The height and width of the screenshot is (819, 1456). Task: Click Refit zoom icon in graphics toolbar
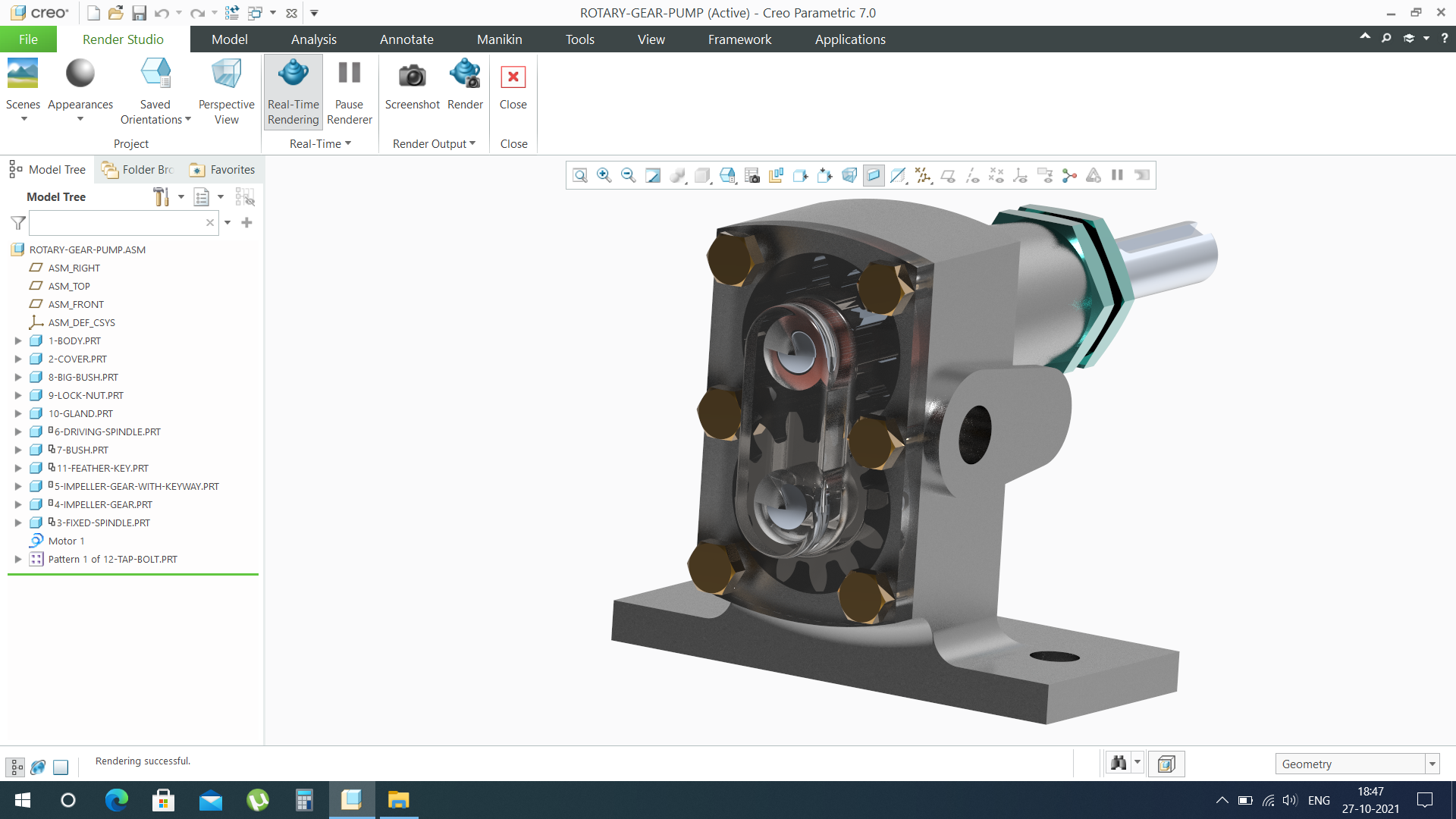[580, 176]
